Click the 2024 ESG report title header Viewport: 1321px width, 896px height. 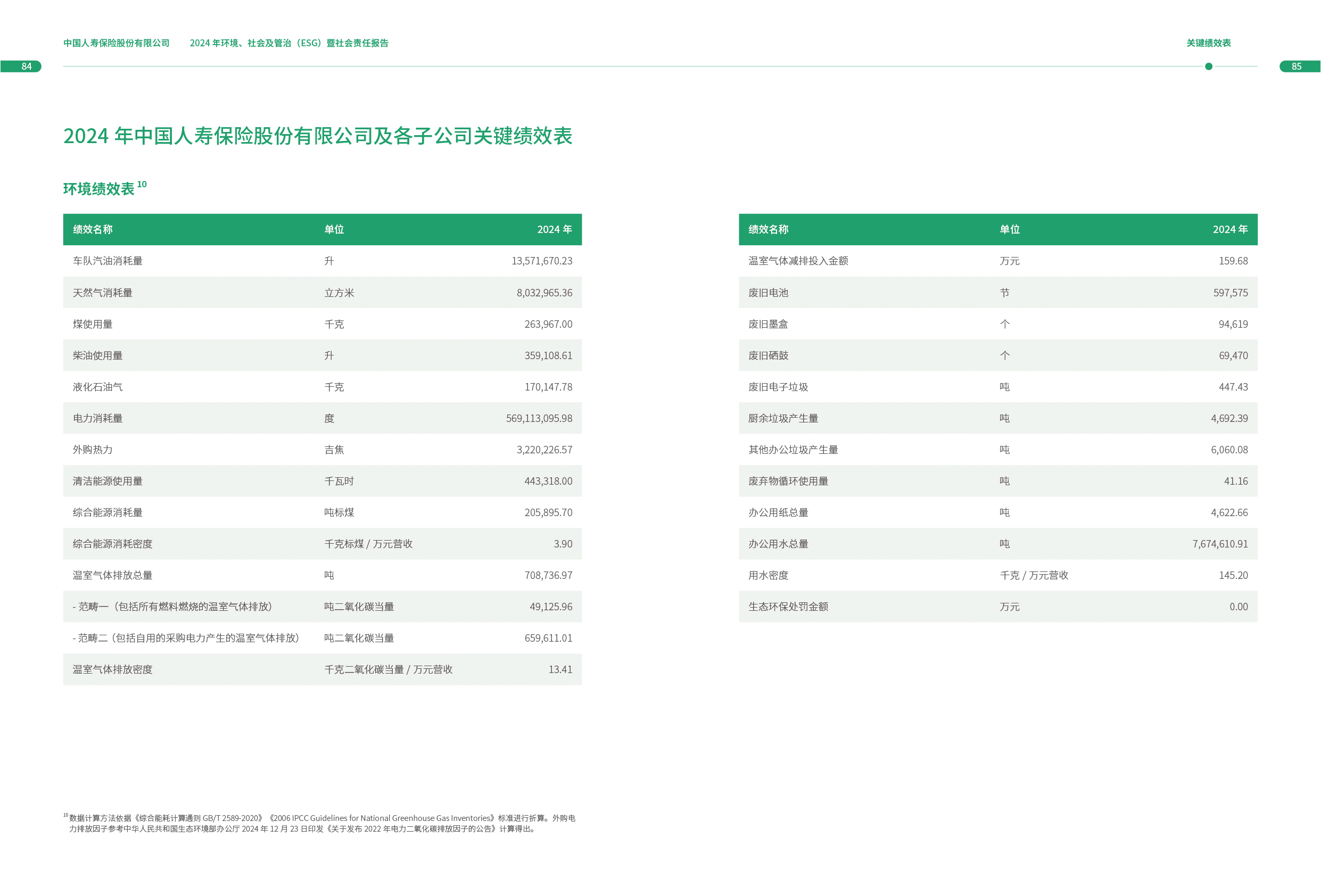point(289,43)
